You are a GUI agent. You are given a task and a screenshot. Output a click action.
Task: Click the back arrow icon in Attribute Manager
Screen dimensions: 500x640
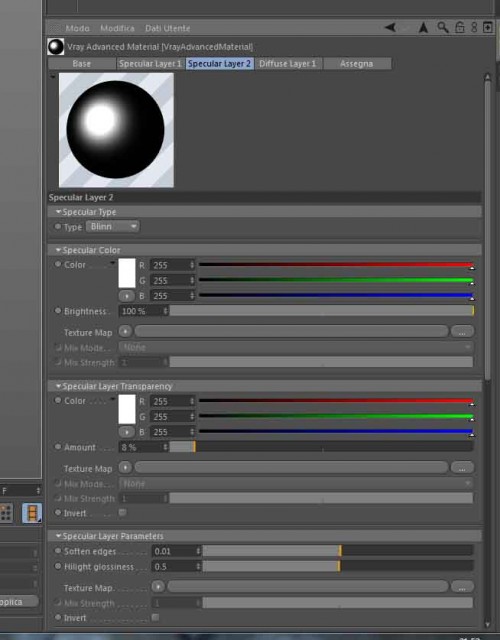(390, 27)
